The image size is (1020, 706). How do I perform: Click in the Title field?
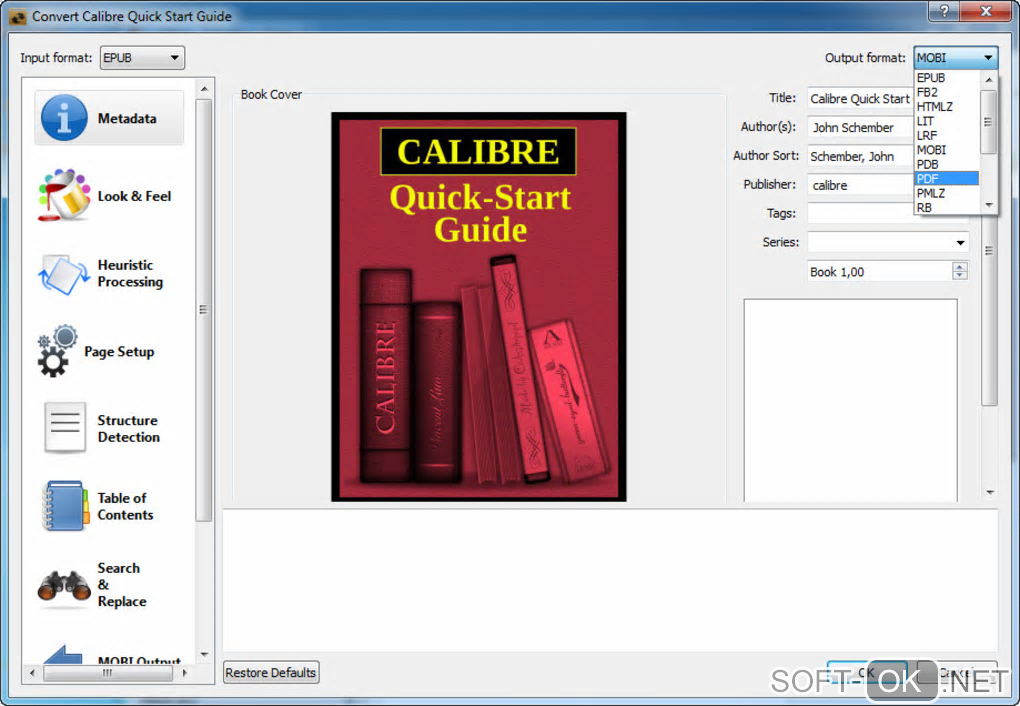[x=860, y=98]
